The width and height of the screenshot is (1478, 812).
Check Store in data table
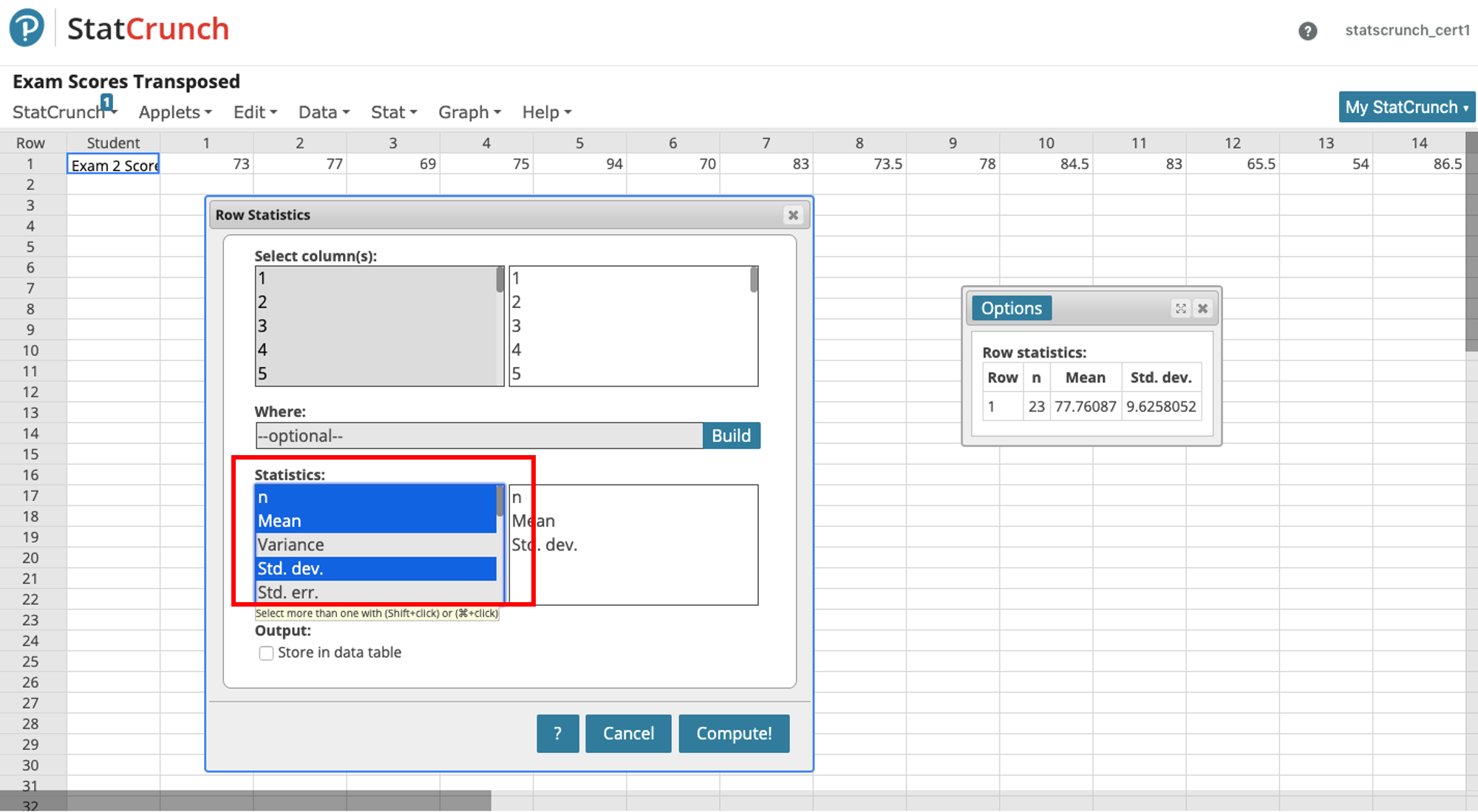(266, 653)
